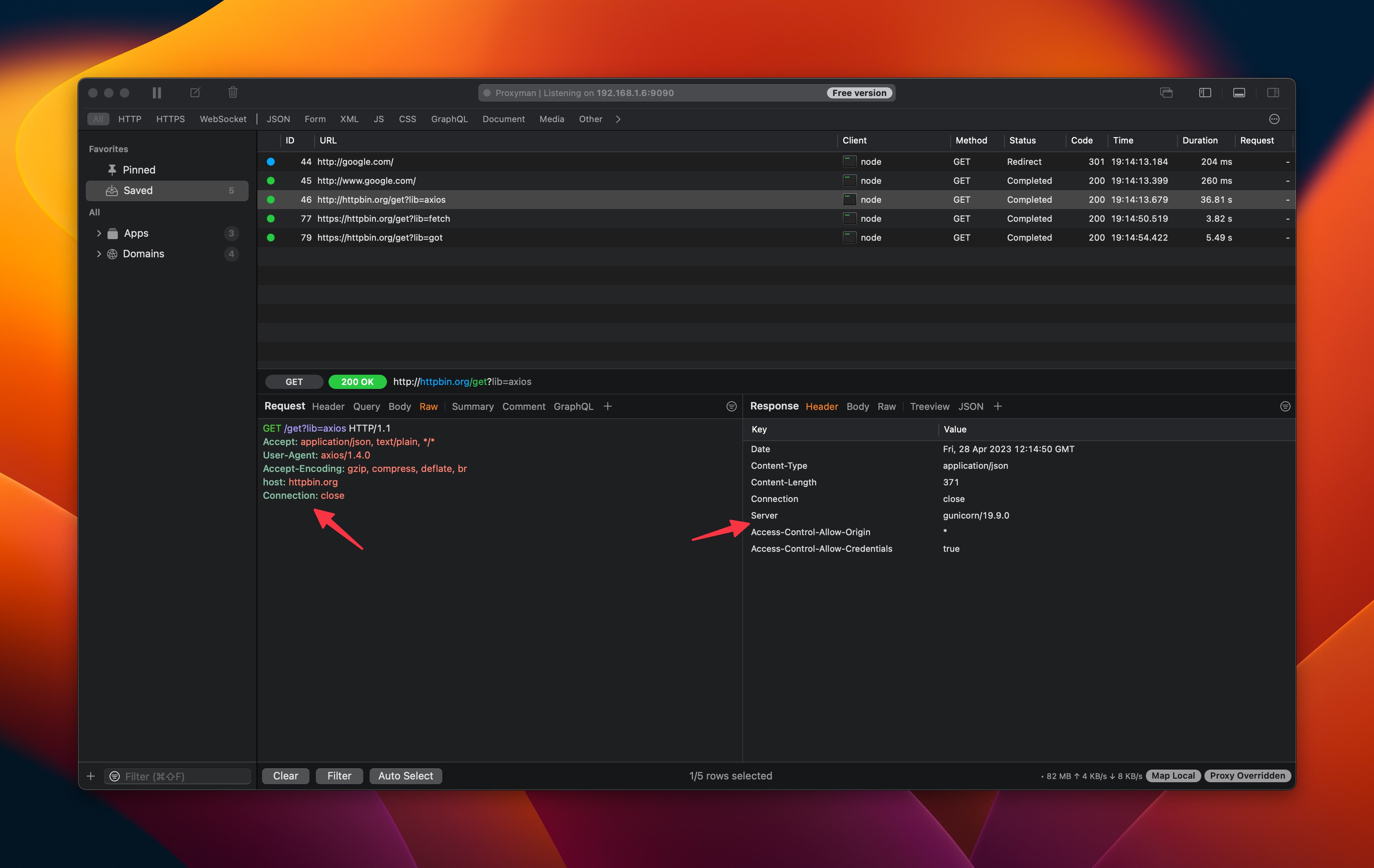Open the more options ellipsis icon
The image size is (1374, 868).
pos(1275,119)
